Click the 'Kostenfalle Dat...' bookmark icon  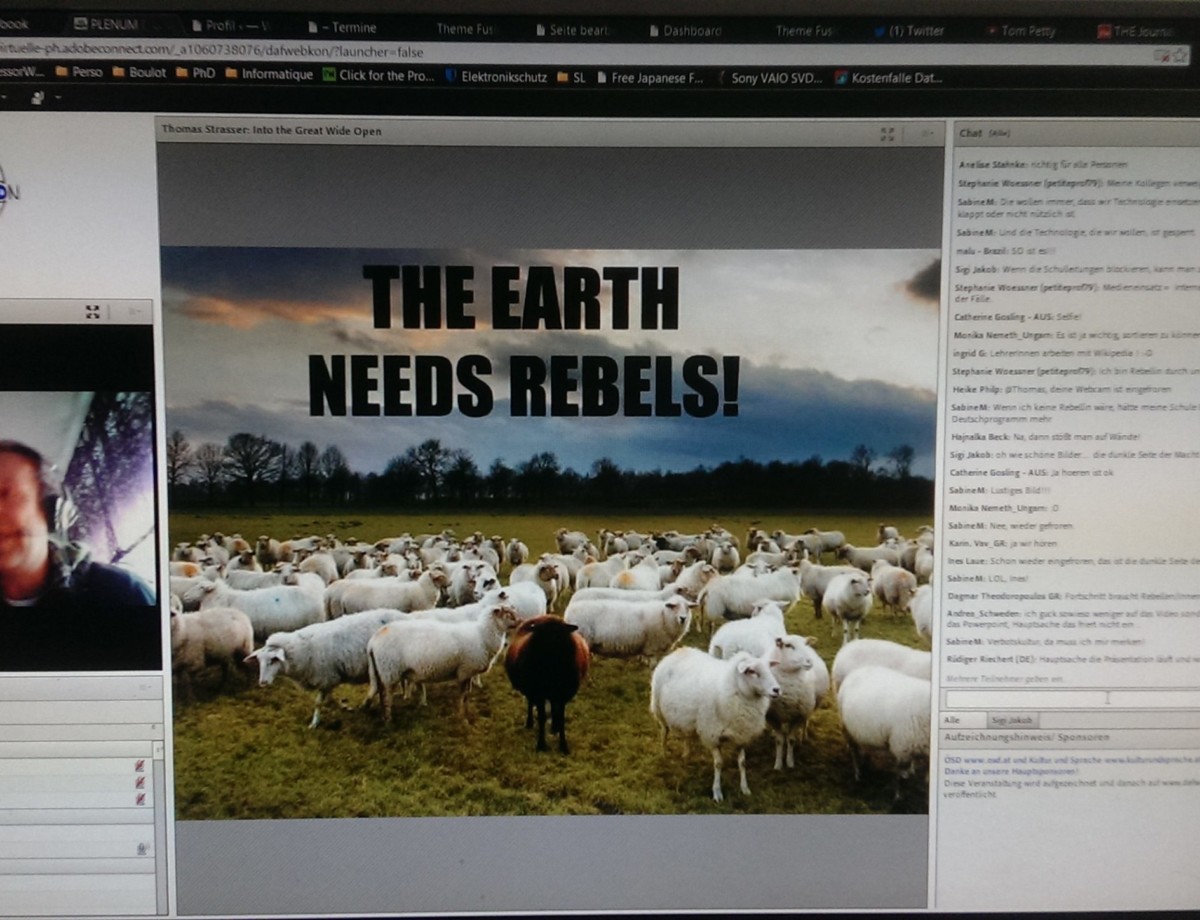[841, 77]
